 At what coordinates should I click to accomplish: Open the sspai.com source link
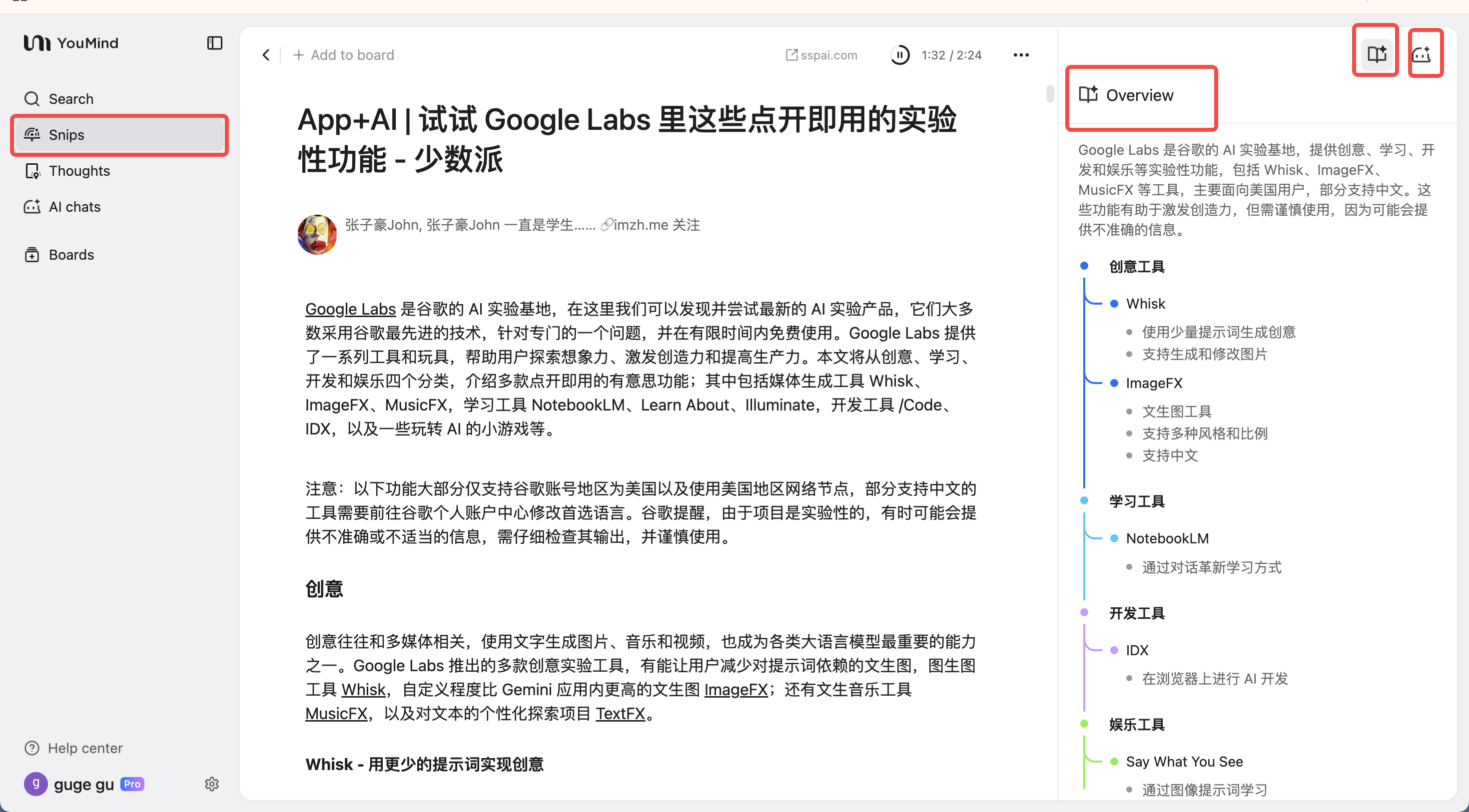pyautogui.click(x=822, y=55)
